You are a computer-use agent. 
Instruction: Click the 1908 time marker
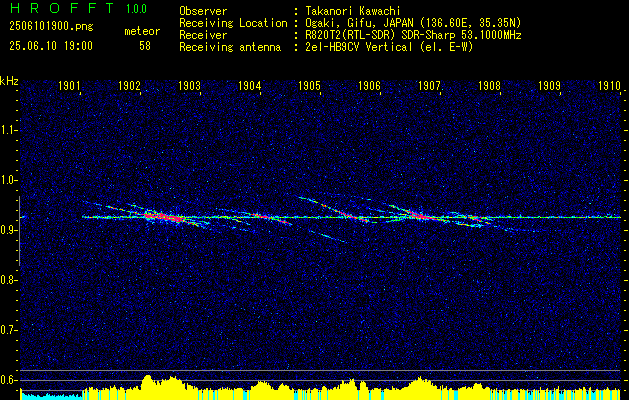[x=489, y=85]
